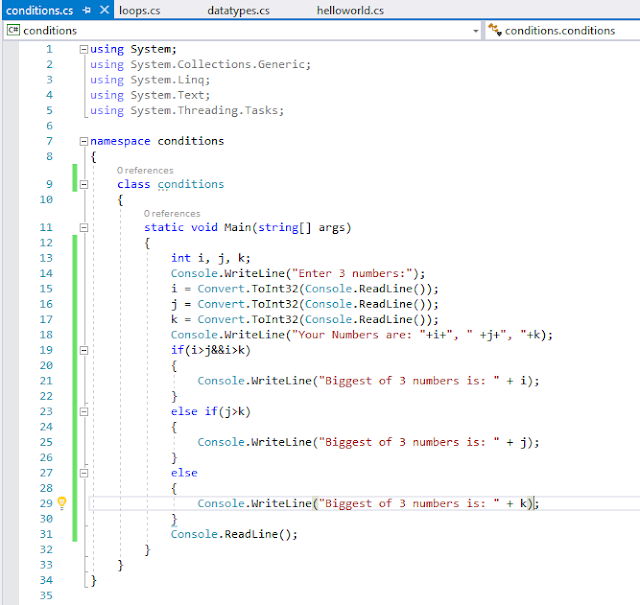This screenshot has width=640, height=605.
Task: Click line number 19 in the margin
Action: coord(46,350)
